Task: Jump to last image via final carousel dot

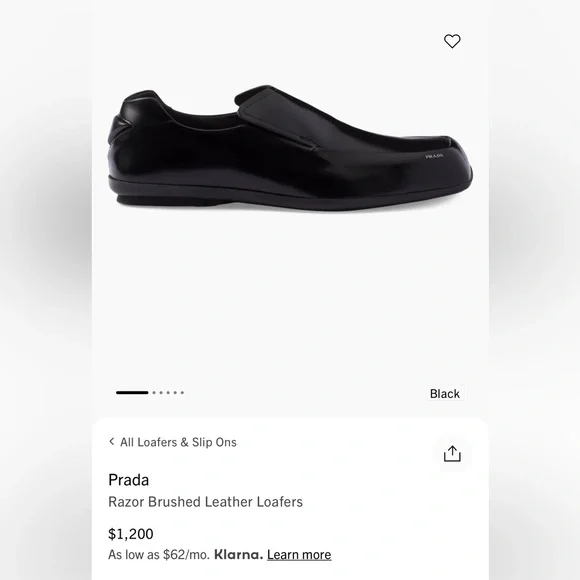Action: click(182, 392)
